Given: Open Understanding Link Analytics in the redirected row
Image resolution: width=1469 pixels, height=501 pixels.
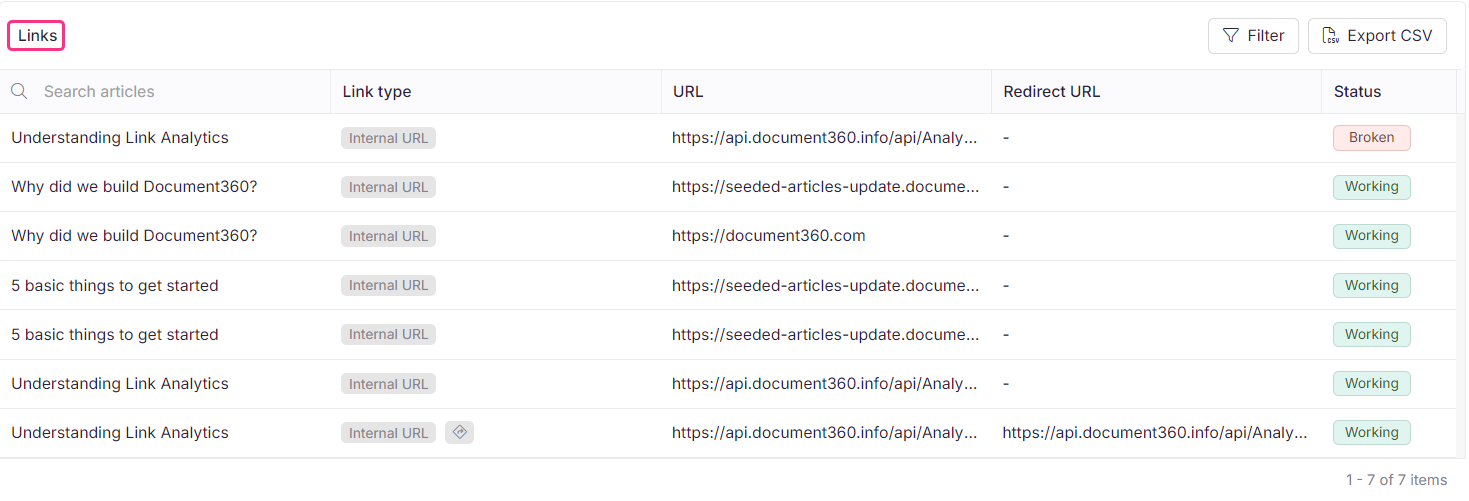Looking at the screenshot, I should 120,433.
